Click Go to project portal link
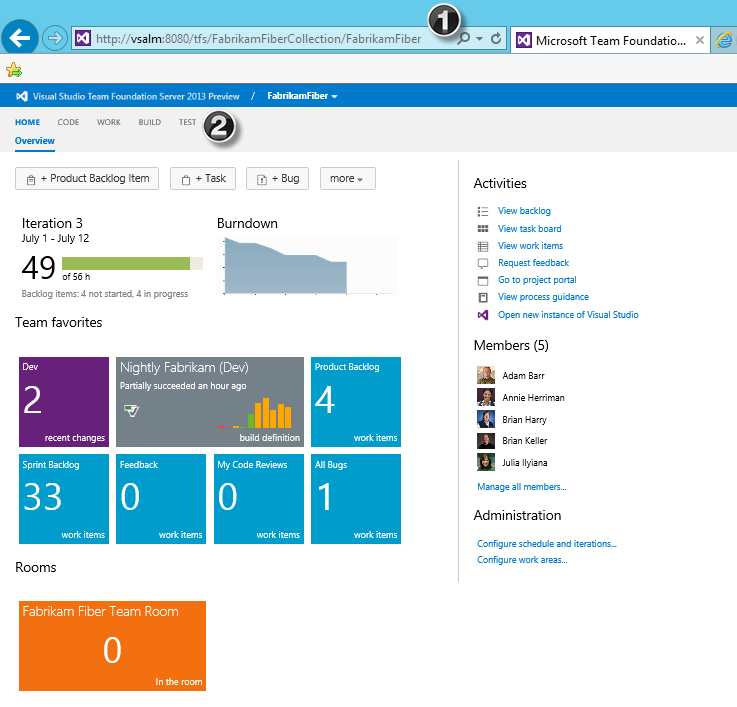Image resolution: width=737 pixels, height=707 pixels. (x=537, y=280)
